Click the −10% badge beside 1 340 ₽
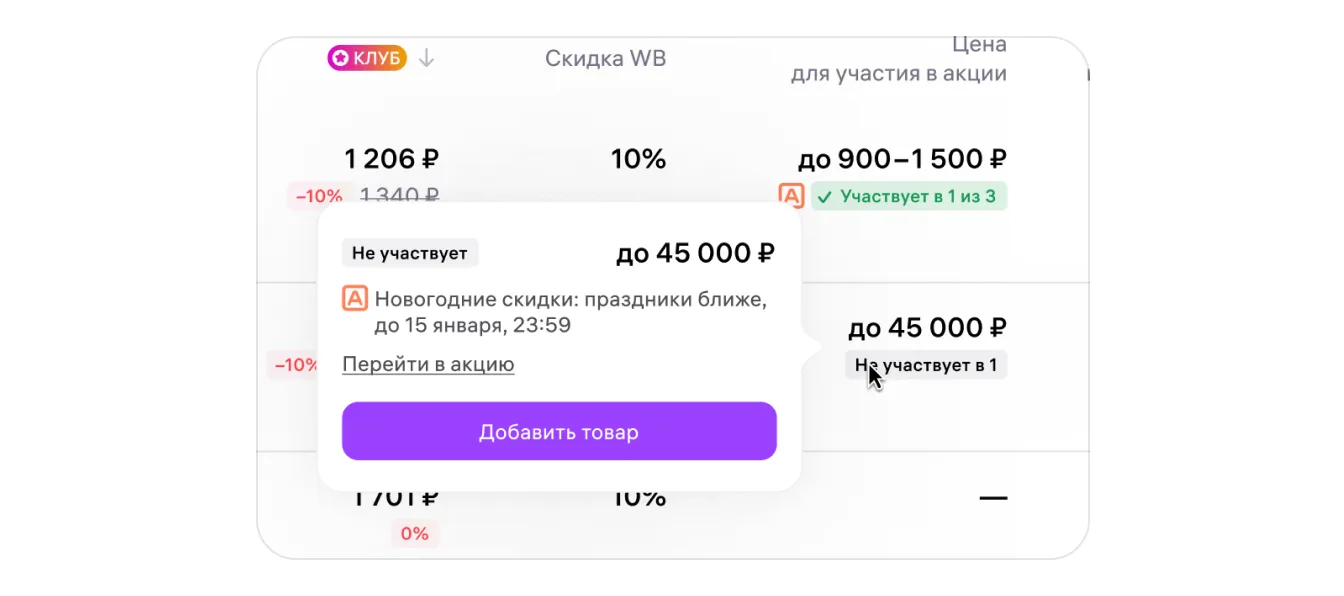Screen dimensions: 1344x596 tap(319, 196)
